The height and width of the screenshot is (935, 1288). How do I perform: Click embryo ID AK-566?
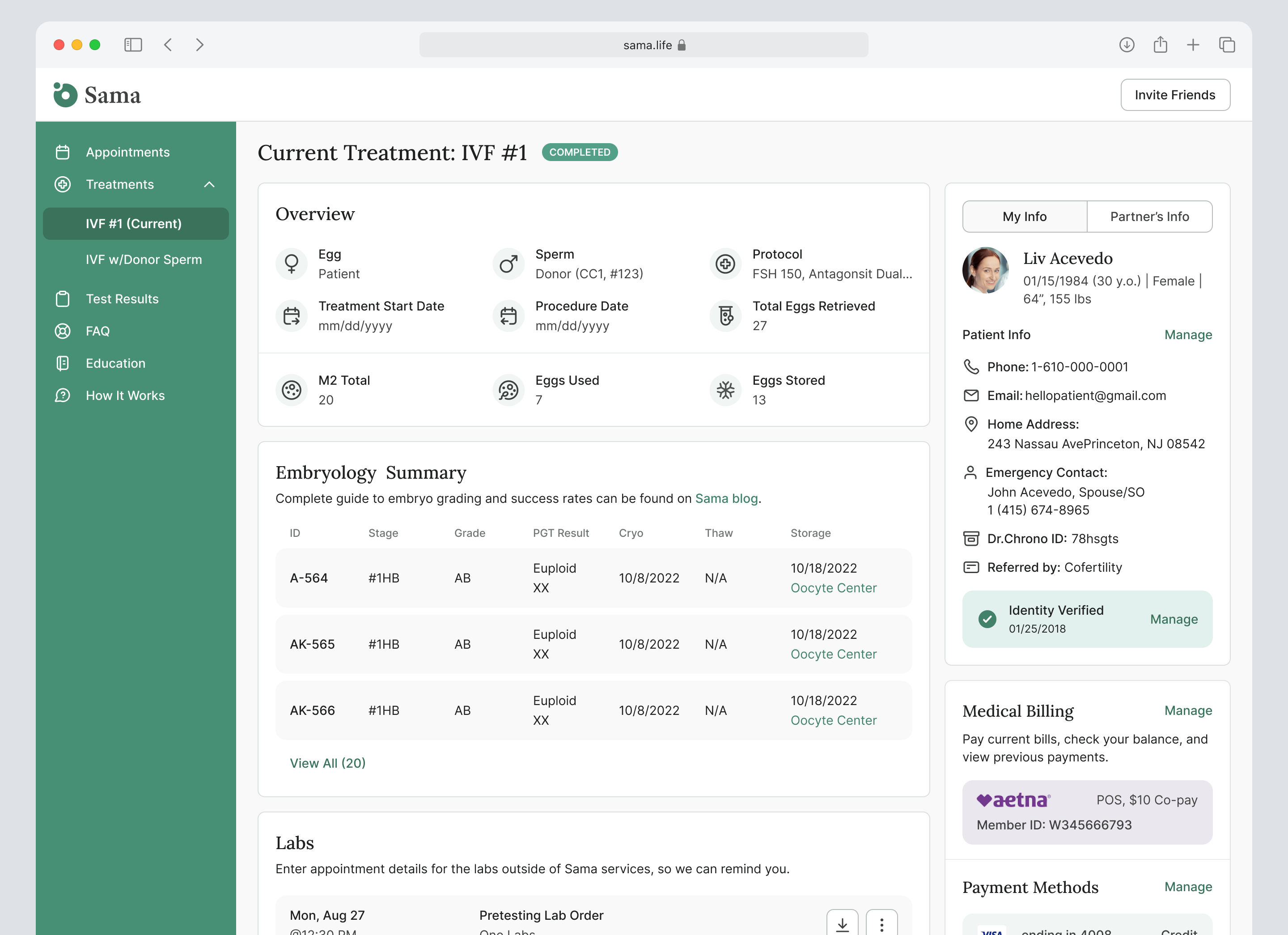pyautogui.click(x=312, y=710)
